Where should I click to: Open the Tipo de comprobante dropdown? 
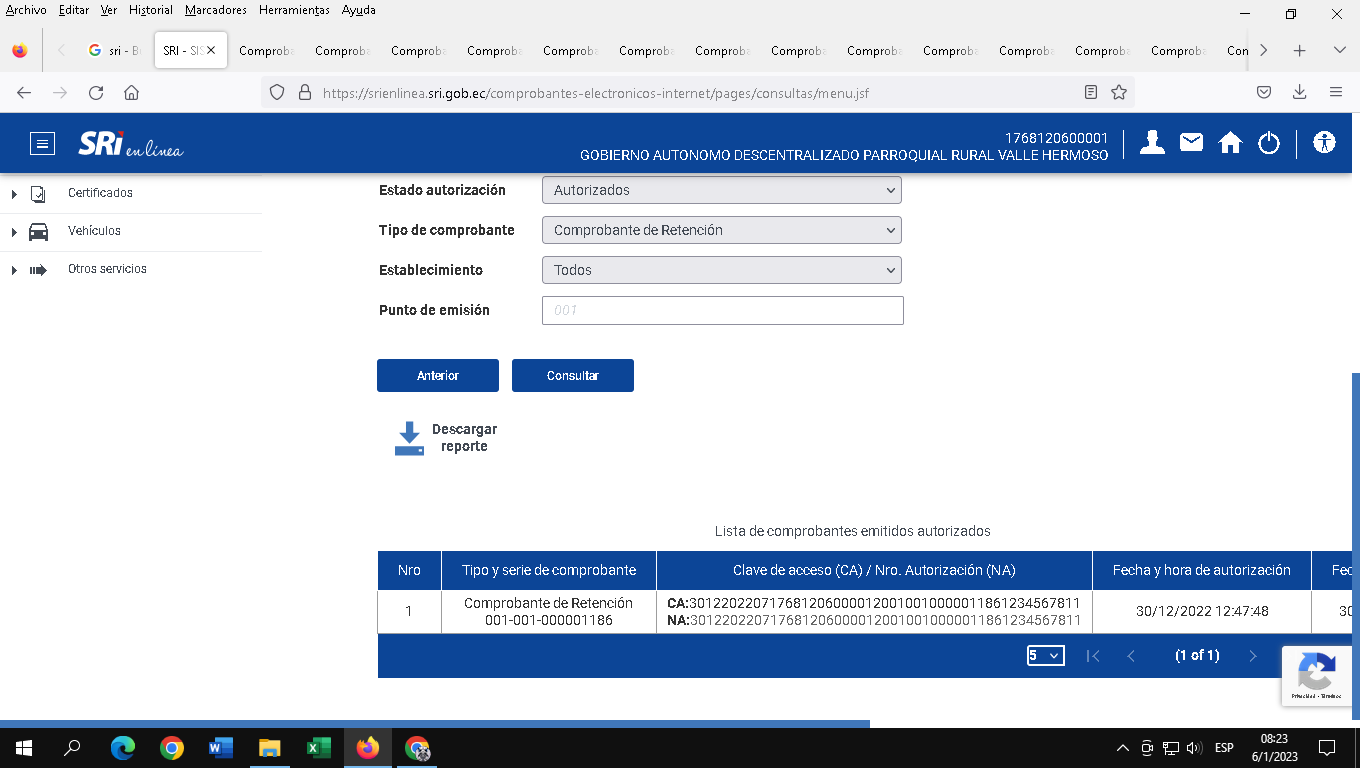click(x=721, y=230)
